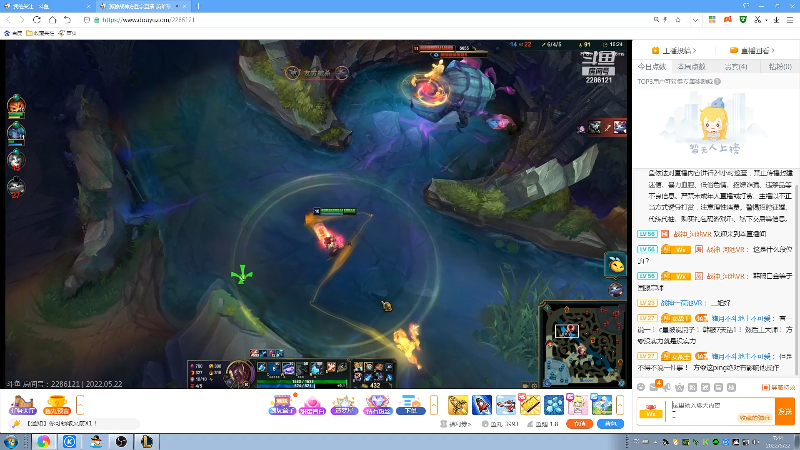Click the orange recharge button below gifts
Screen dimensions: 800x450
[x=579, y=423]
